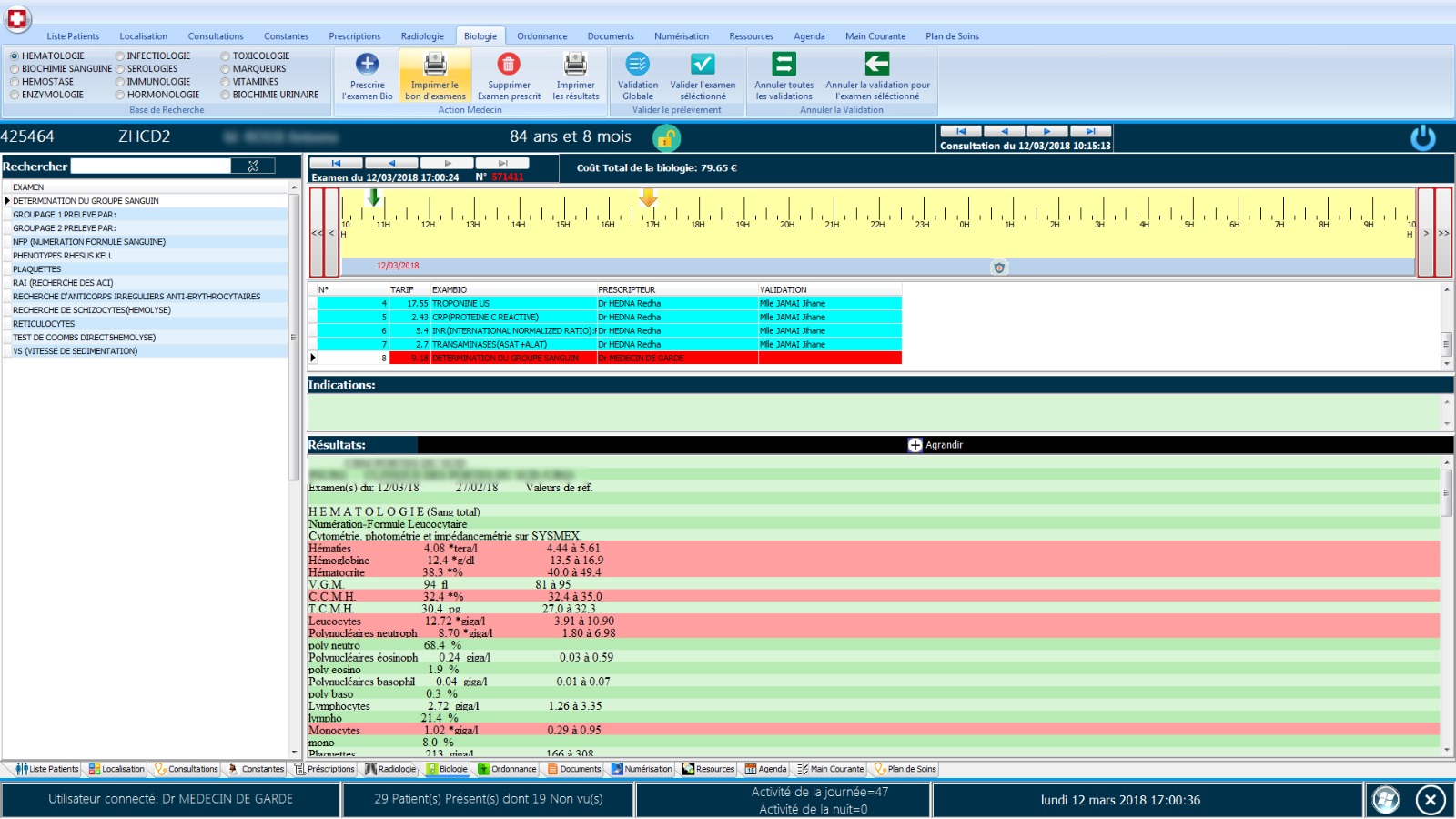Image resolution: width=1456 pixels, height=819 pixels.
Task: Click the orange arrow marker near 17H
Action: (x=648, y=197)
